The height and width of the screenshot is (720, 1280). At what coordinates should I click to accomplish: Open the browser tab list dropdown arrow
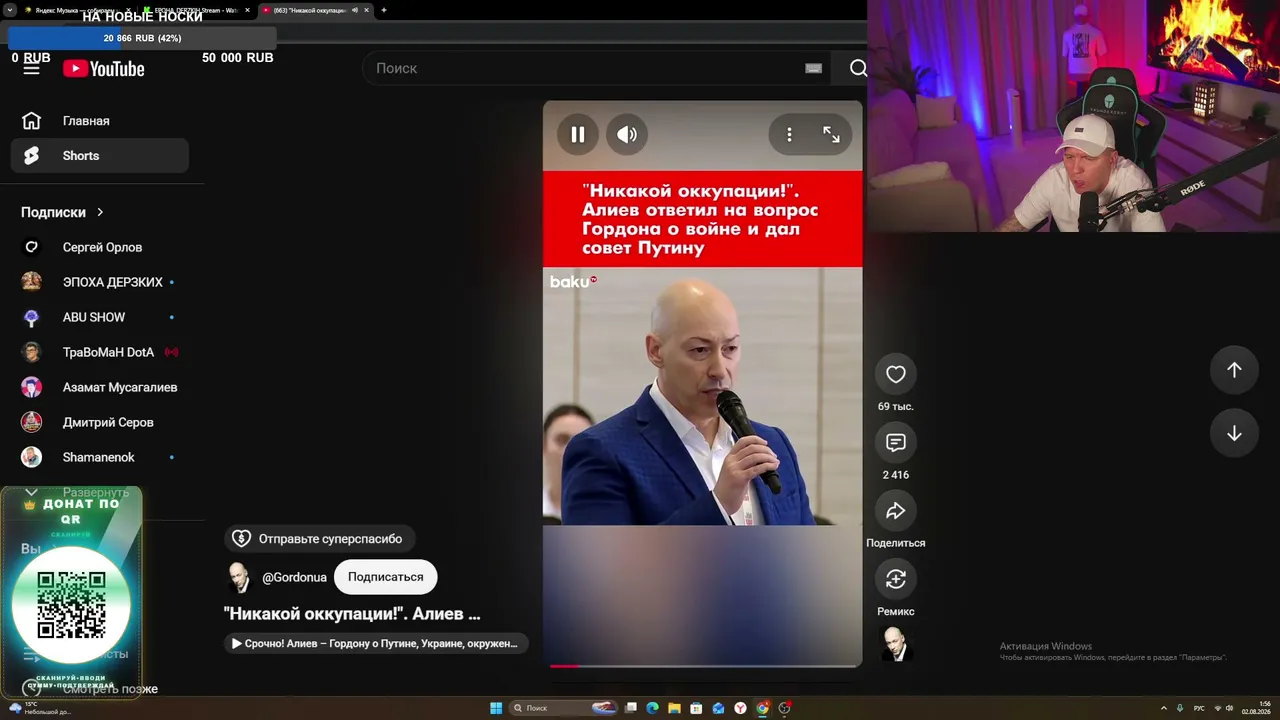(x=9, y=10)
